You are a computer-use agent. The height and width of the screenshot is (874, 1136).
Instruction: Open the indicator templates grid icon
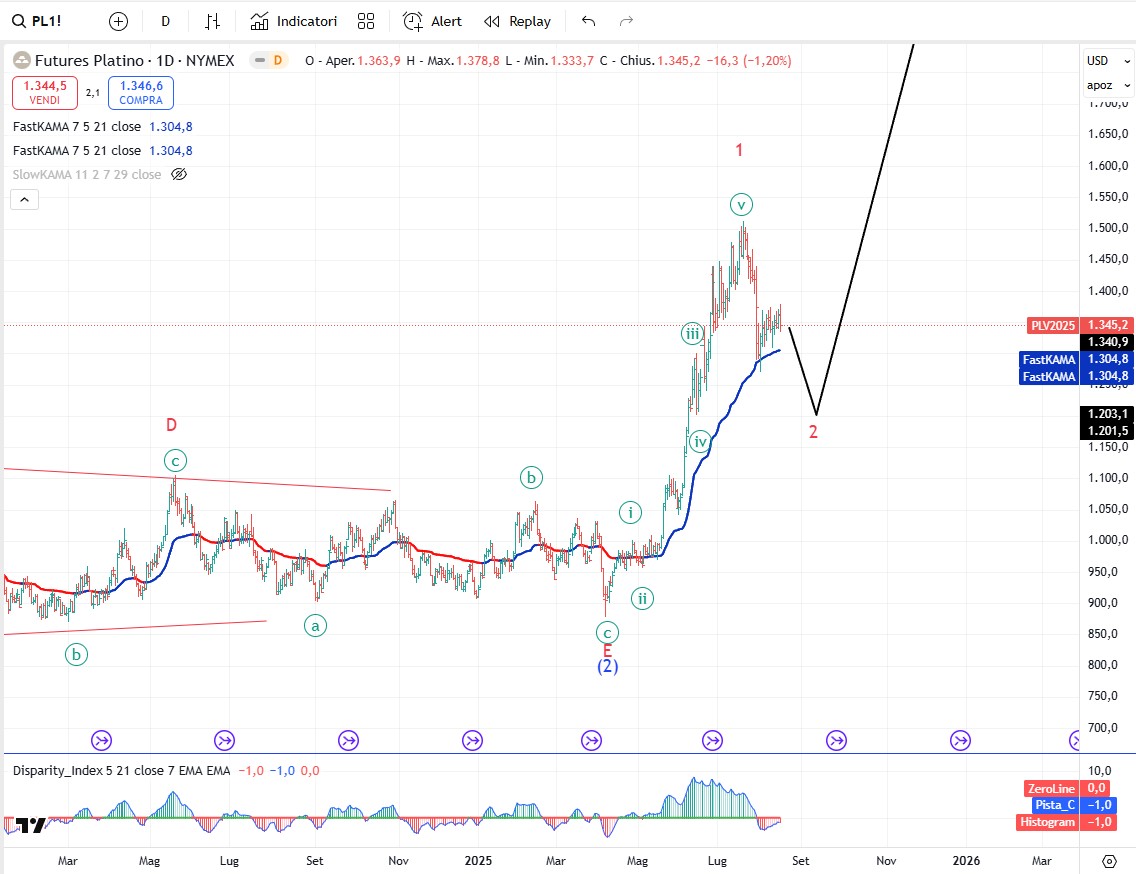pyautogui.click(x=366, y=21)
